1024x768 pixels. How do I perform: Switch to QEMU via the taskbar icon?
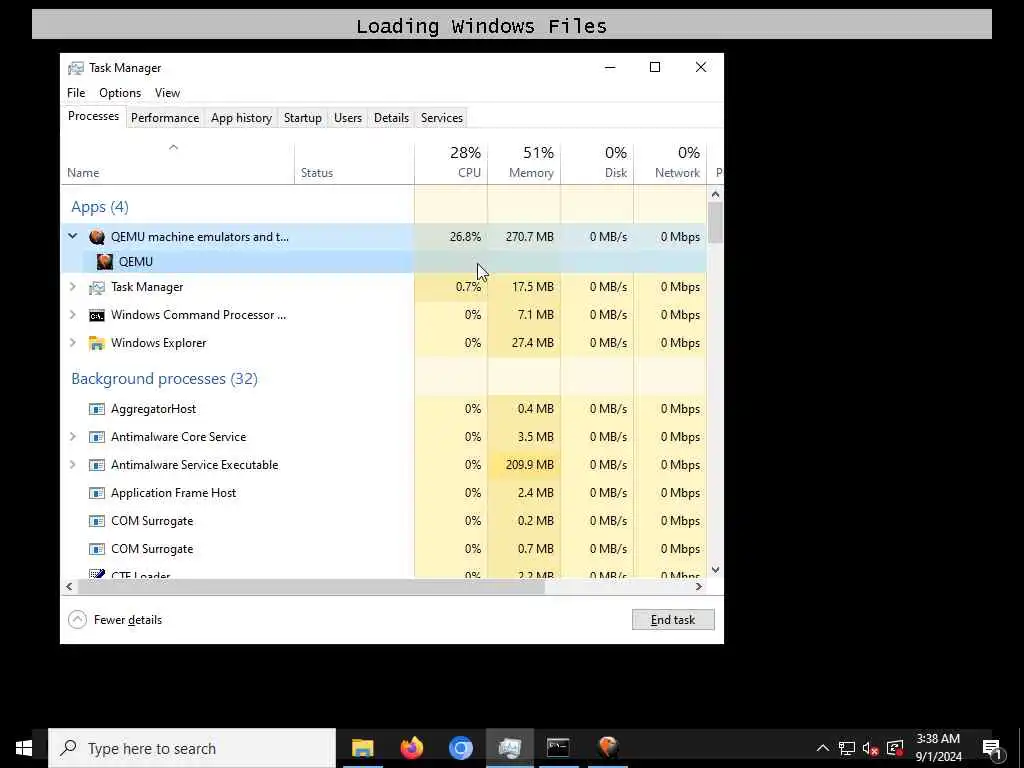607,747
